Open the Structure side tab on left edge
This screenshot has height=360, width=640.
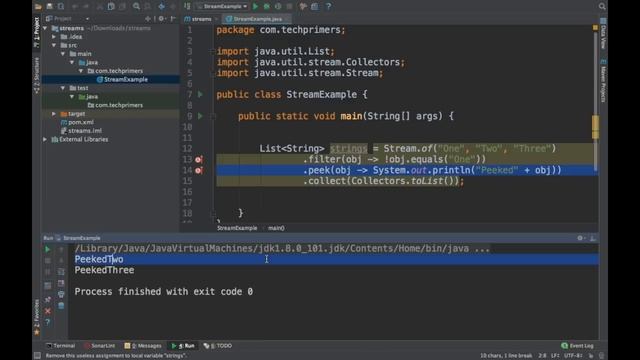(x=37, y=75)
